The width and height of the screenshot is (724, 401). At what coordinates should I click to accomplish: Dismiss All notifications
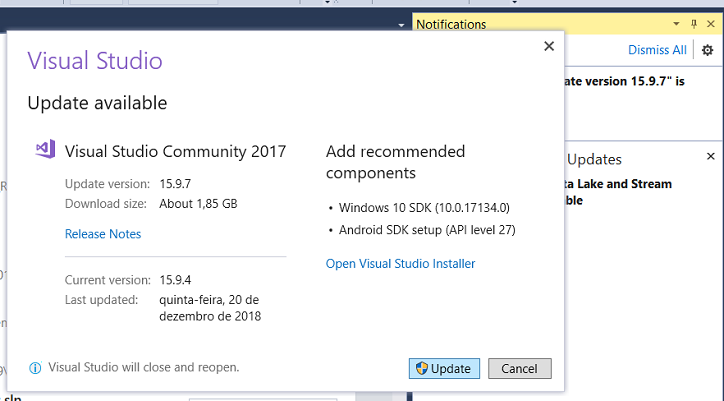(657, 50)
